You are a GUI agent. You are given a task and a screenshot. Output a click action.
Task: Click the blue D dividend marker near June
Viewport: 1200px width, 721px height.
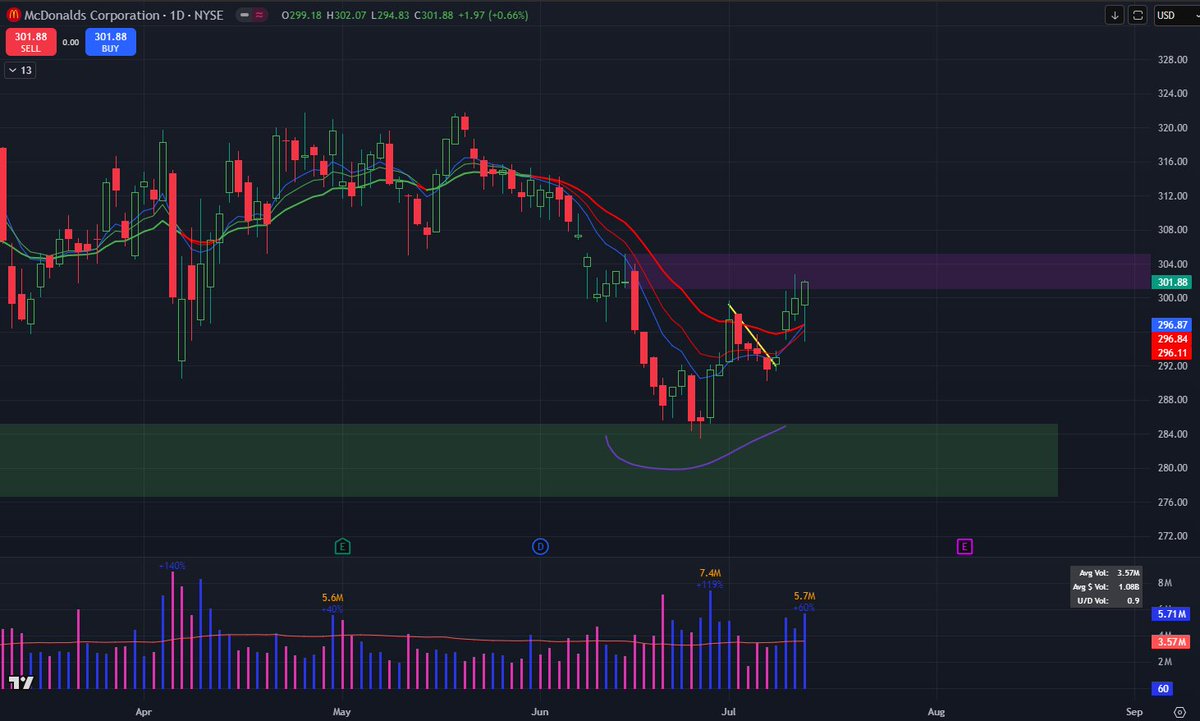tap(540, 546)
